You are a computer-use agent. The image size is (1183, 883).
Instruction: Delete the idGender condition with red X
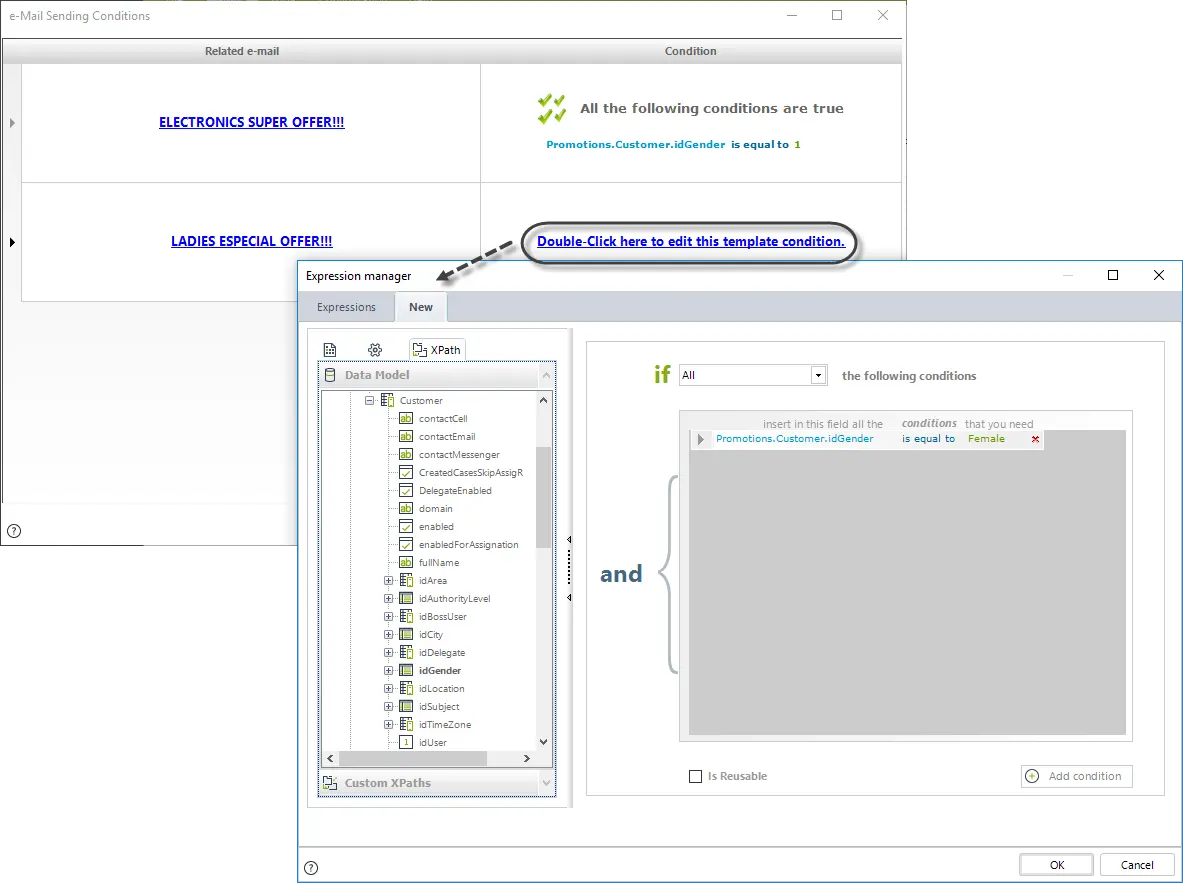click(x=1035, y=439)
